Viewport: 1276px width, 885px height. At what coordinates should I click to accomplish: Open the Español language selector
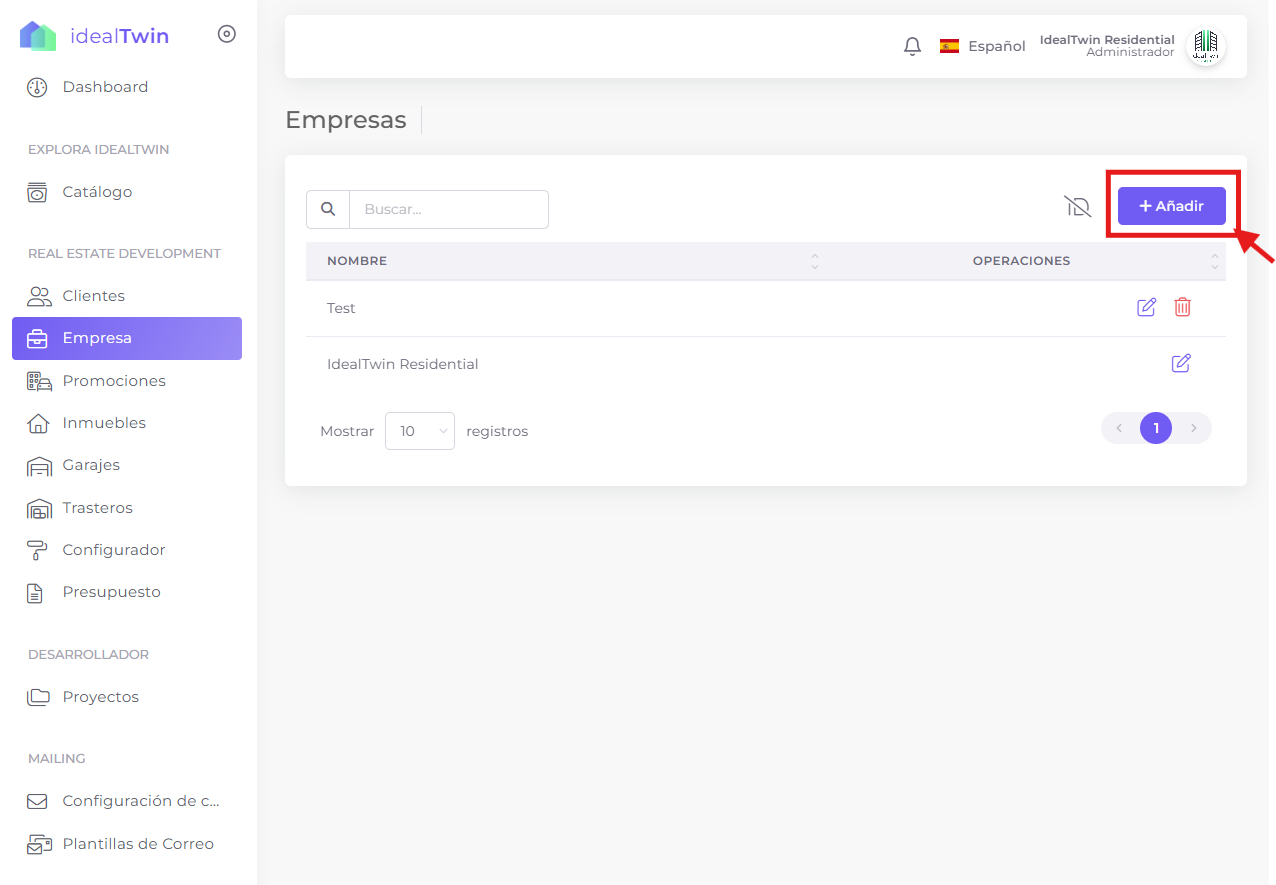click(982, 46)
